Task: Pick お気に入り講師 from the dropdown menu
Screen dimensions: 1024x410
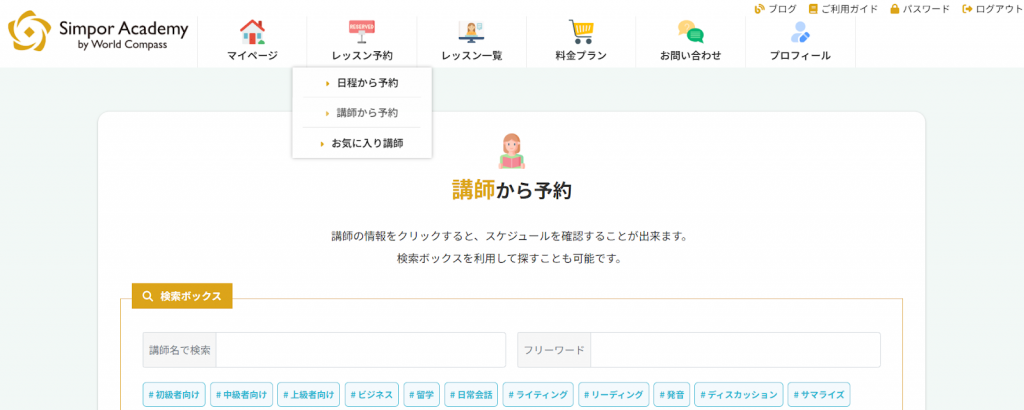Action: tap(366, 143)
